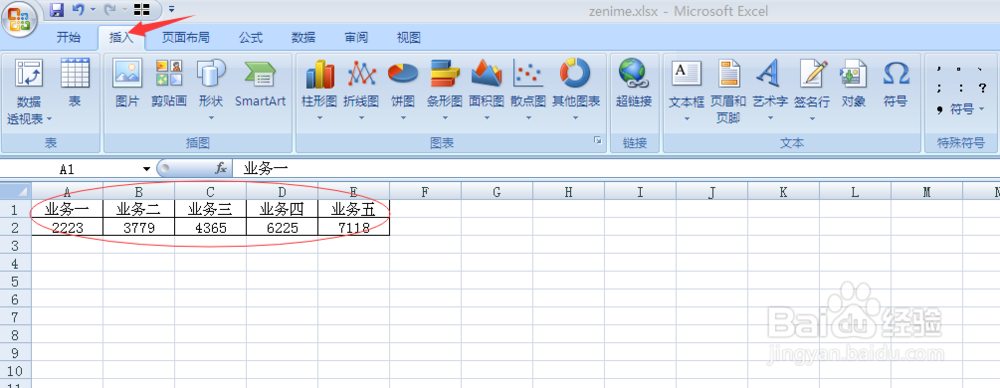Viewport: 1000px width, 388px height.
Task: Click the formula bar with 业务一
Action: click(615, 168)
